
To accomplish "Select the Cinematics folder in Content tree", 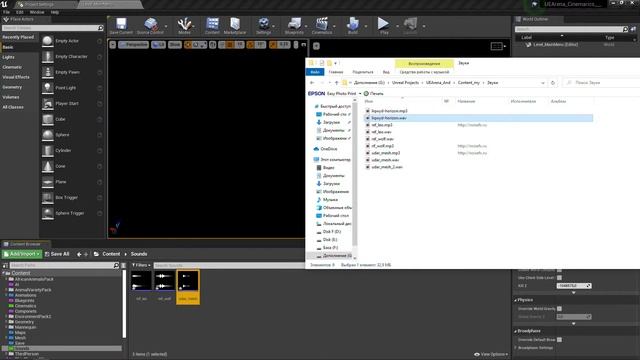I will [x=25, y=306].
